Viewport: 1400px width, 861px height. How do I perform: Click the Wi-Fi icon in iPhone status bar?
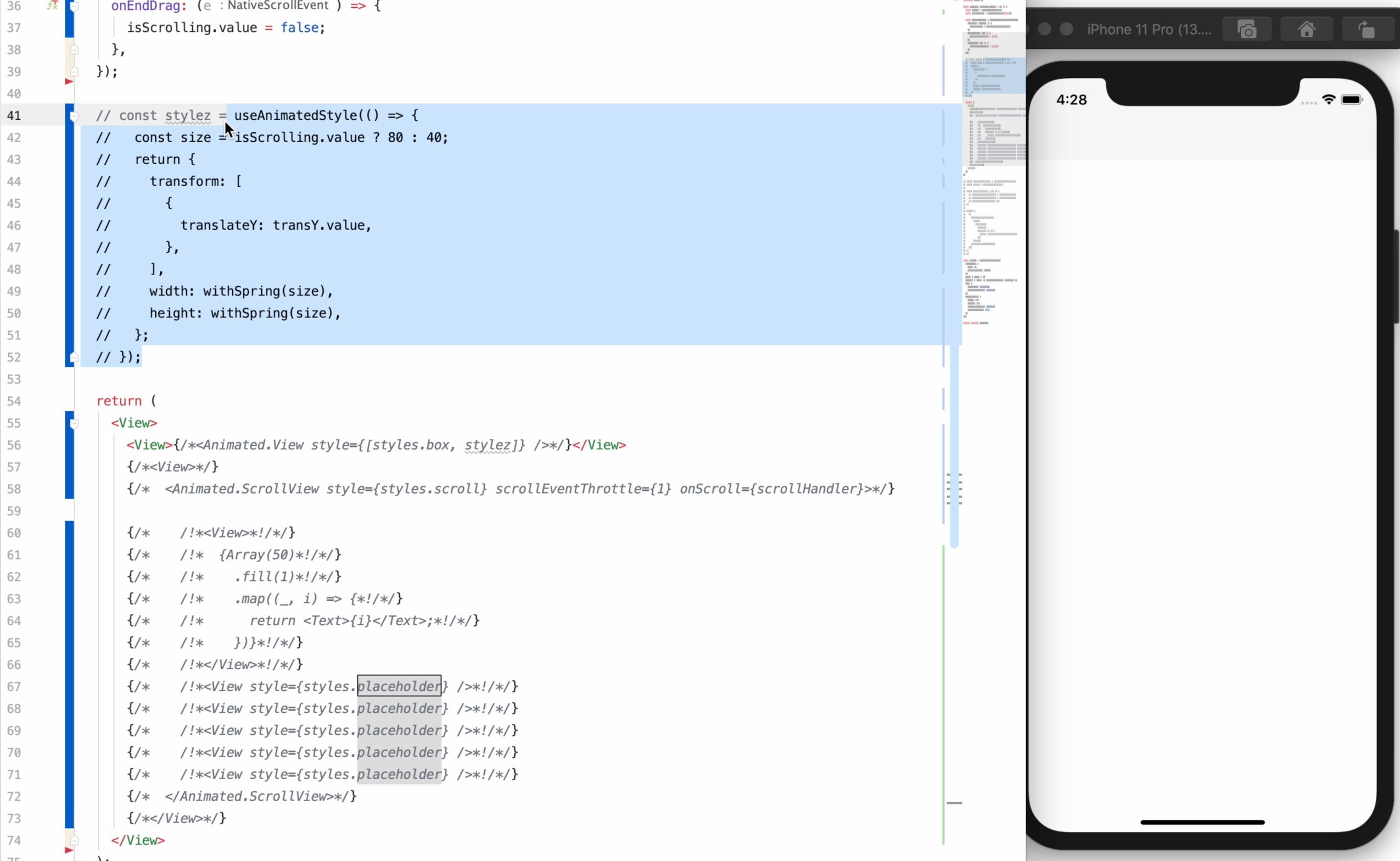coord(1329,99)
